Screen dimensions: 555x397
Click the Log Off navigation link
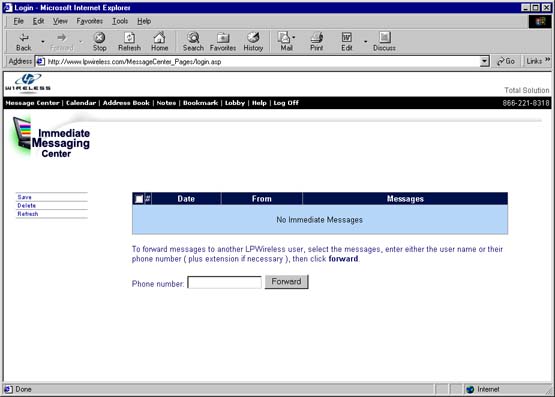pos(286,103)
